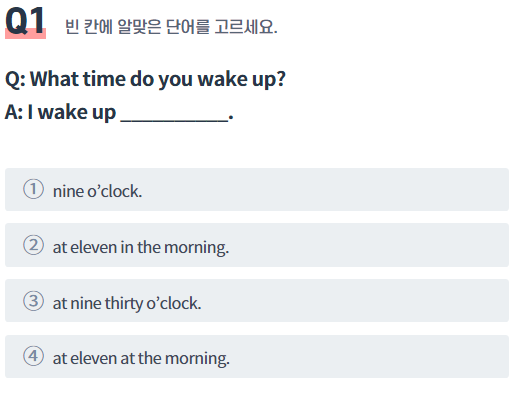Click the "Q:" label before the question

pyautogui.click(x=15, y=80)
